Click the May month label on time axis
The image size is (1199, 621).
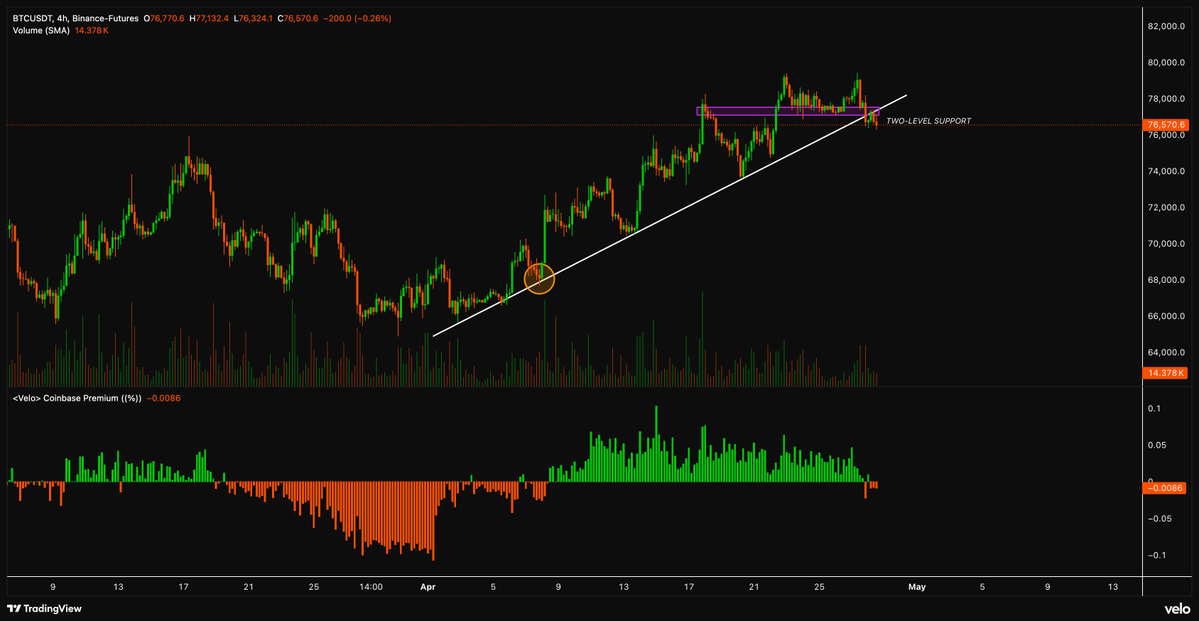pyautogui.click(x=917, y=587)
